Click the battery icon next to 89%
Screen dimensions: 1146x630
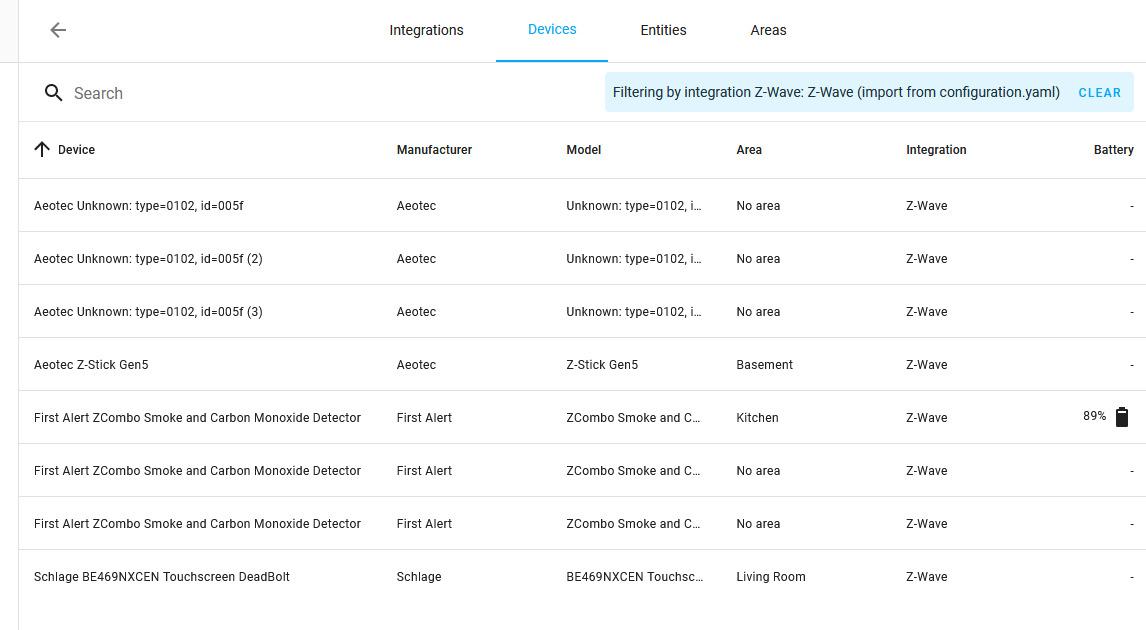[1122, 417]
